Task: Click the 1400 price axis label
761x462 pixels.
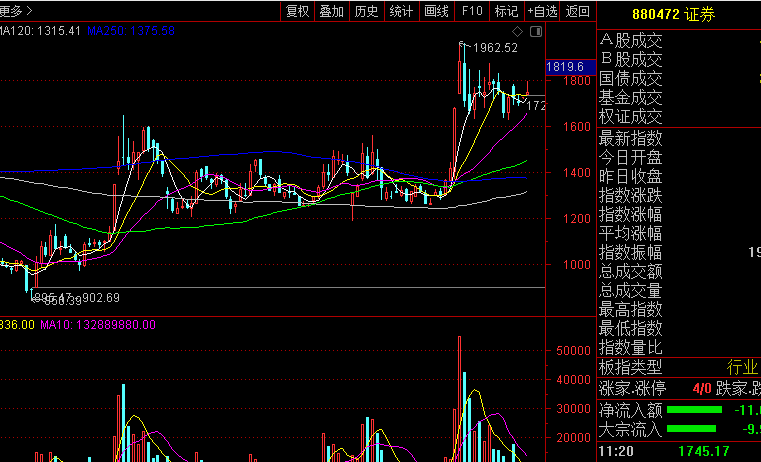Action: point(577,172)
